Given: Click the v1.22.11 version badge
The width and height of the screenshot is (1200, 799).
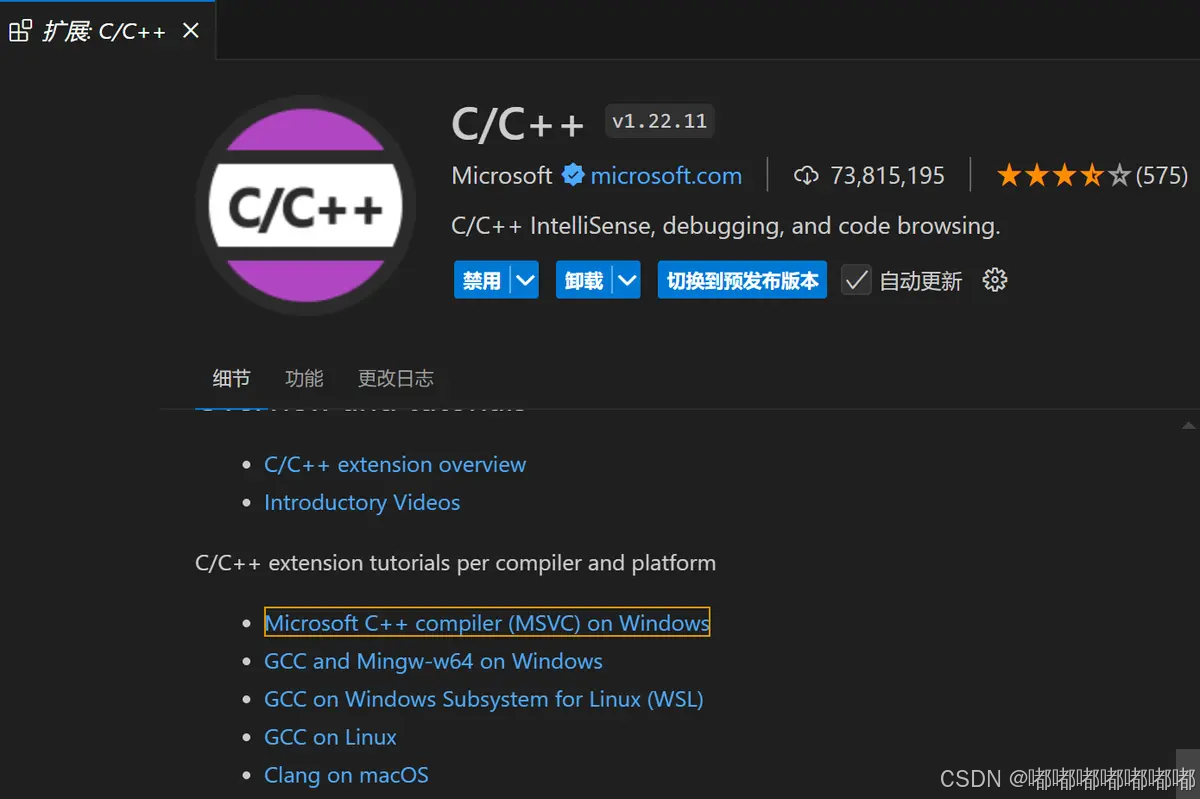Looking at the screenshot, I should click(660, 122).
